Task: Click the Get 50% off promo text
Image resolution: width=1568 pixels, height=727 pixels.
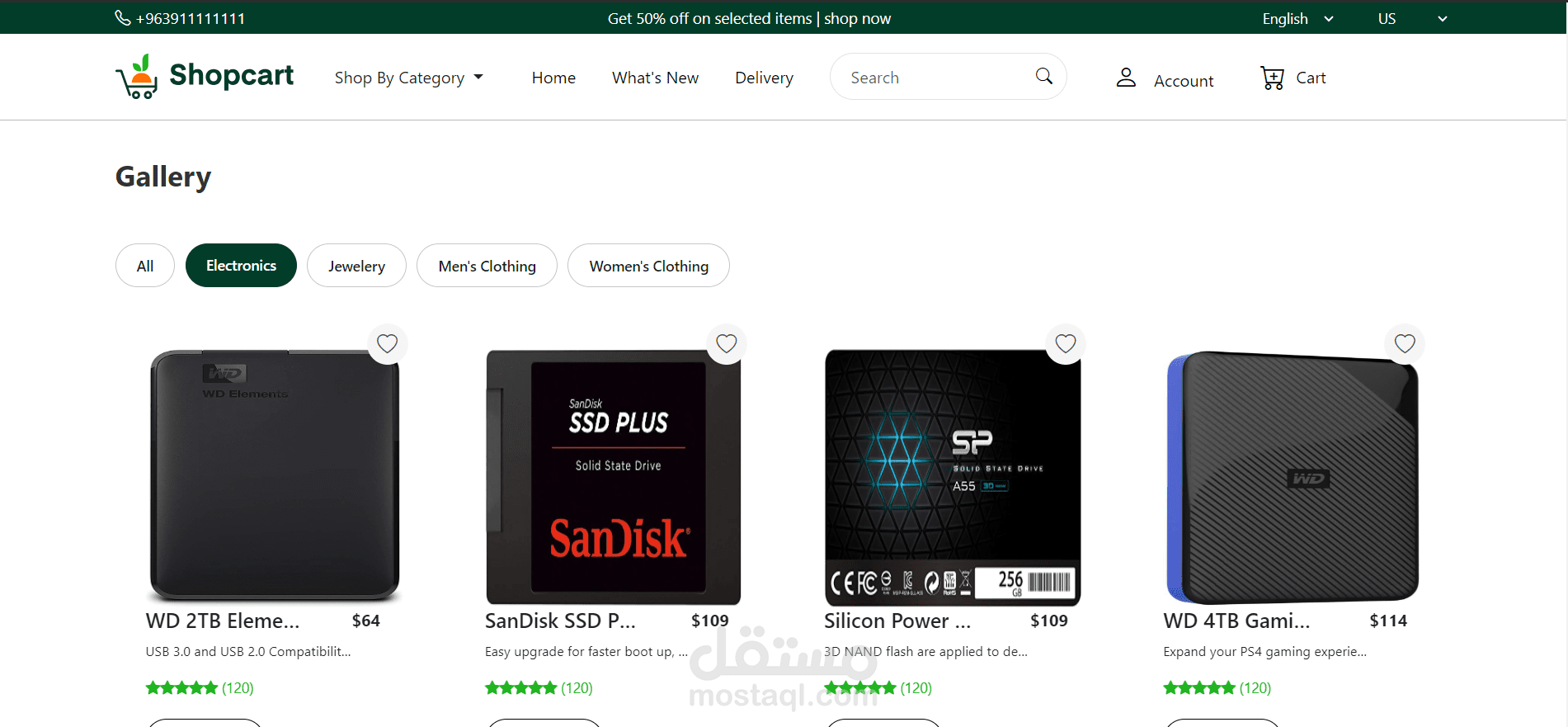Action: click(709, 18)
